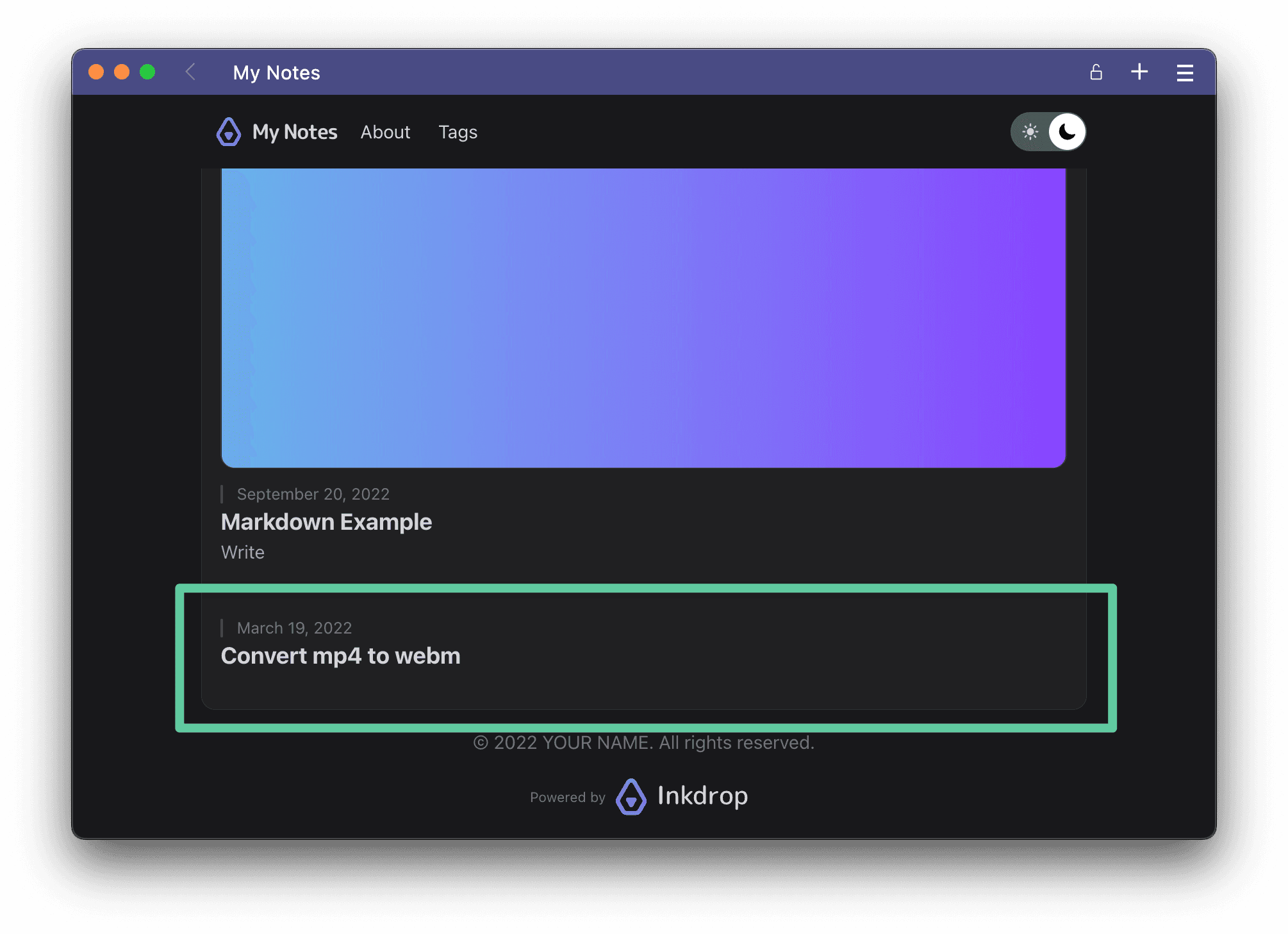The width and height of the screenshot is (1288, 934).
Task: Click the green maximize window button
Action: pyautogui.click(x=147, y=72)
